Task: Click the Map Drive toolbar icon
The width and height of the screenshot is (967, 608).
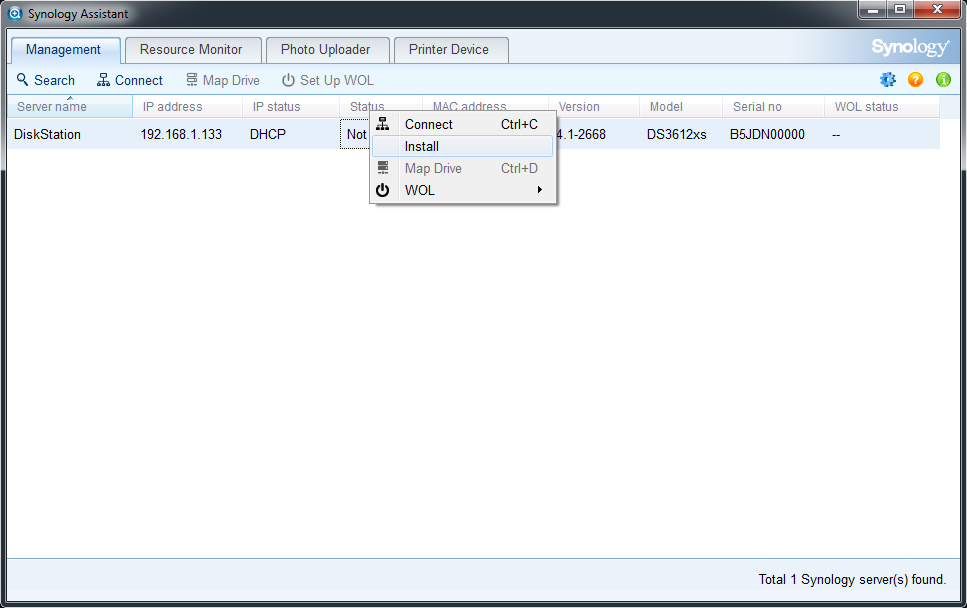Action: 192,80
